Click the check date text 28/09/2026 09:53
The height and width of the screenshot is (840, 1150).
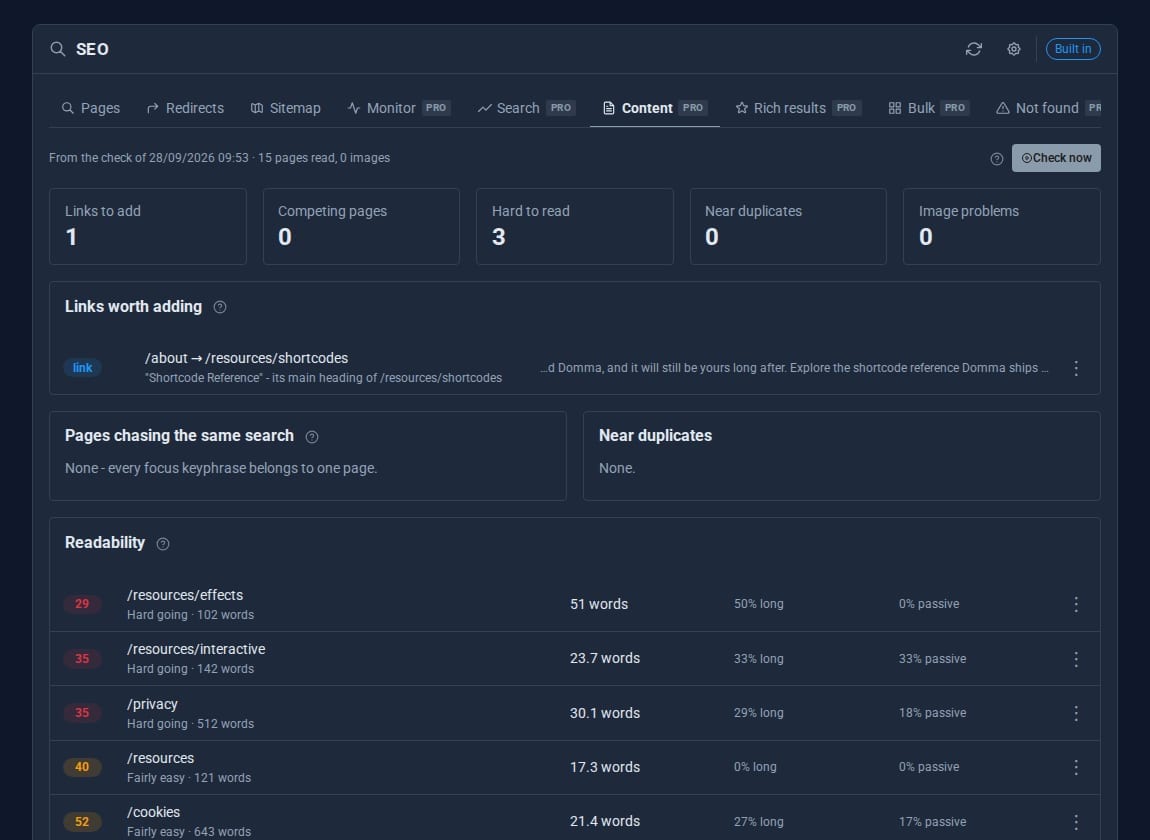click(199, 158)
